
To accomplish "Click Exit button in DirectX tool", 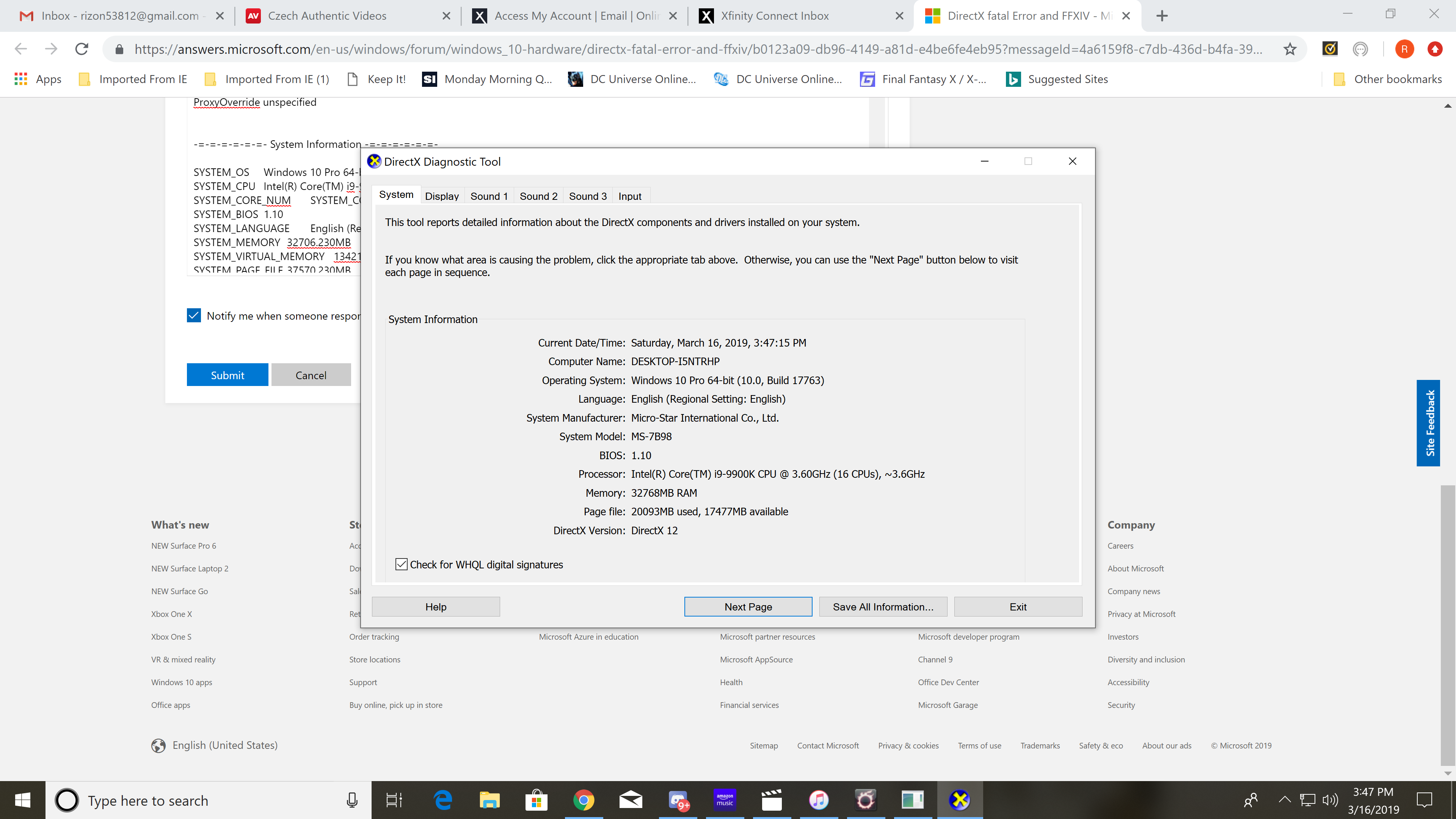I will [1018, 607].
